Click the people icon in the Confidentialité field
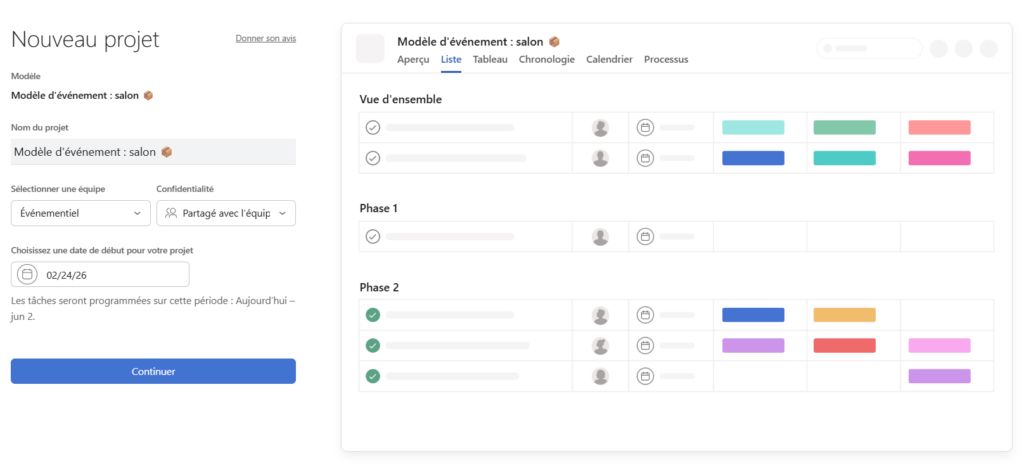This screenshot has width=1024, height=470. pos(171,213)
